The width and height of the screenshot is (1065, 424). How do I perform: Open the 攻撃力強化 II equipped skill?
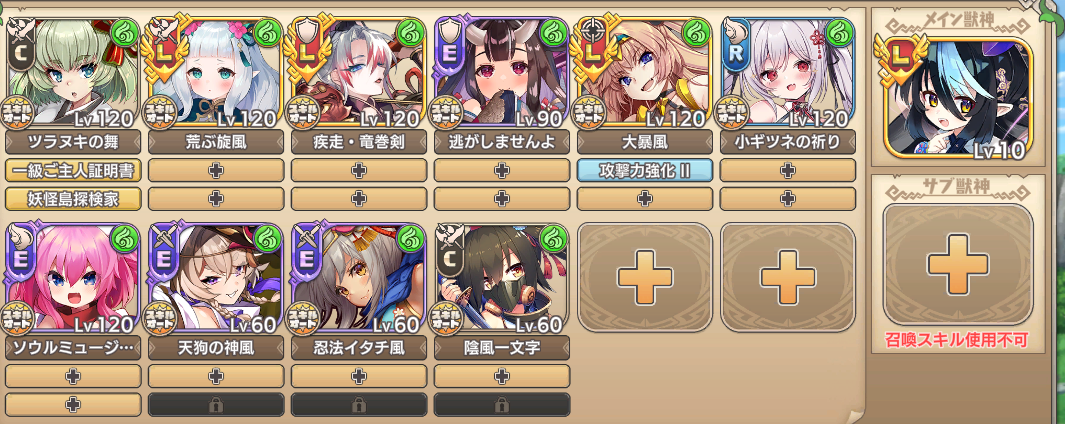pyautogui.click(x=645, y=171)
